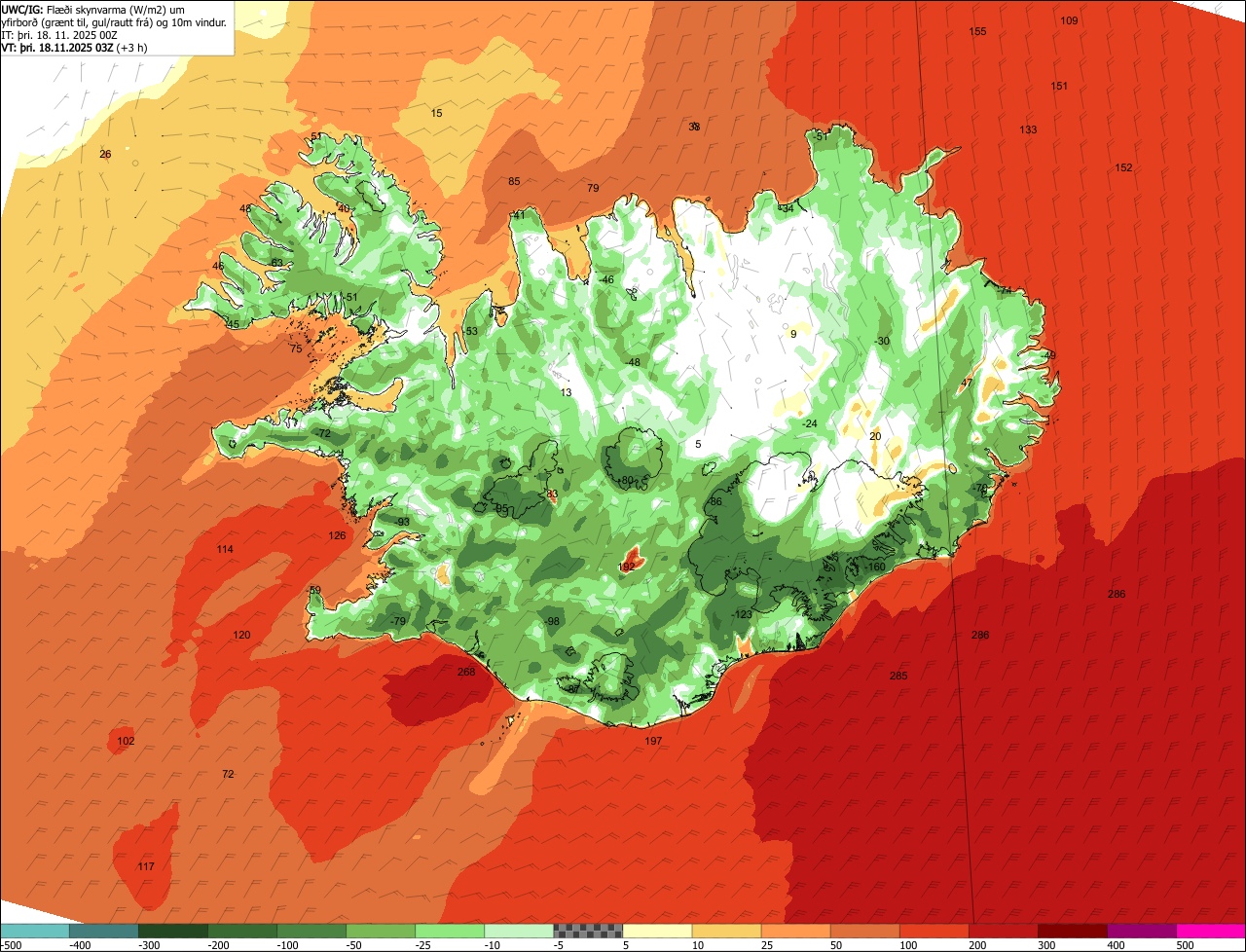Viewport: 1246px width, 952px height.
Task: Click the map value '192' in the red patch
Action: pyautogui.click(x=627, y=567)
